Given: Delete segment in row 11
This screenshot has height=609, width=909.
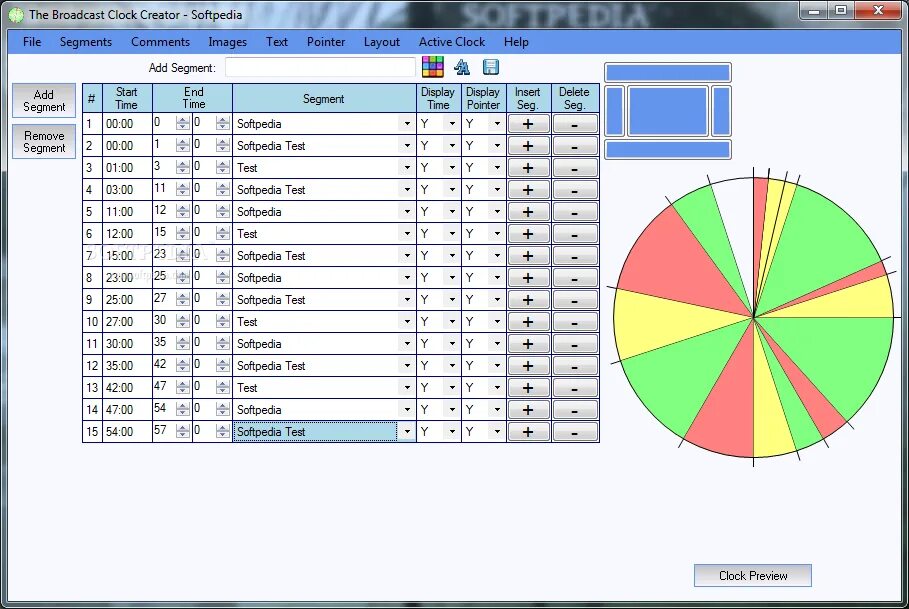Looking at the screenshot, I should [575, 344].
